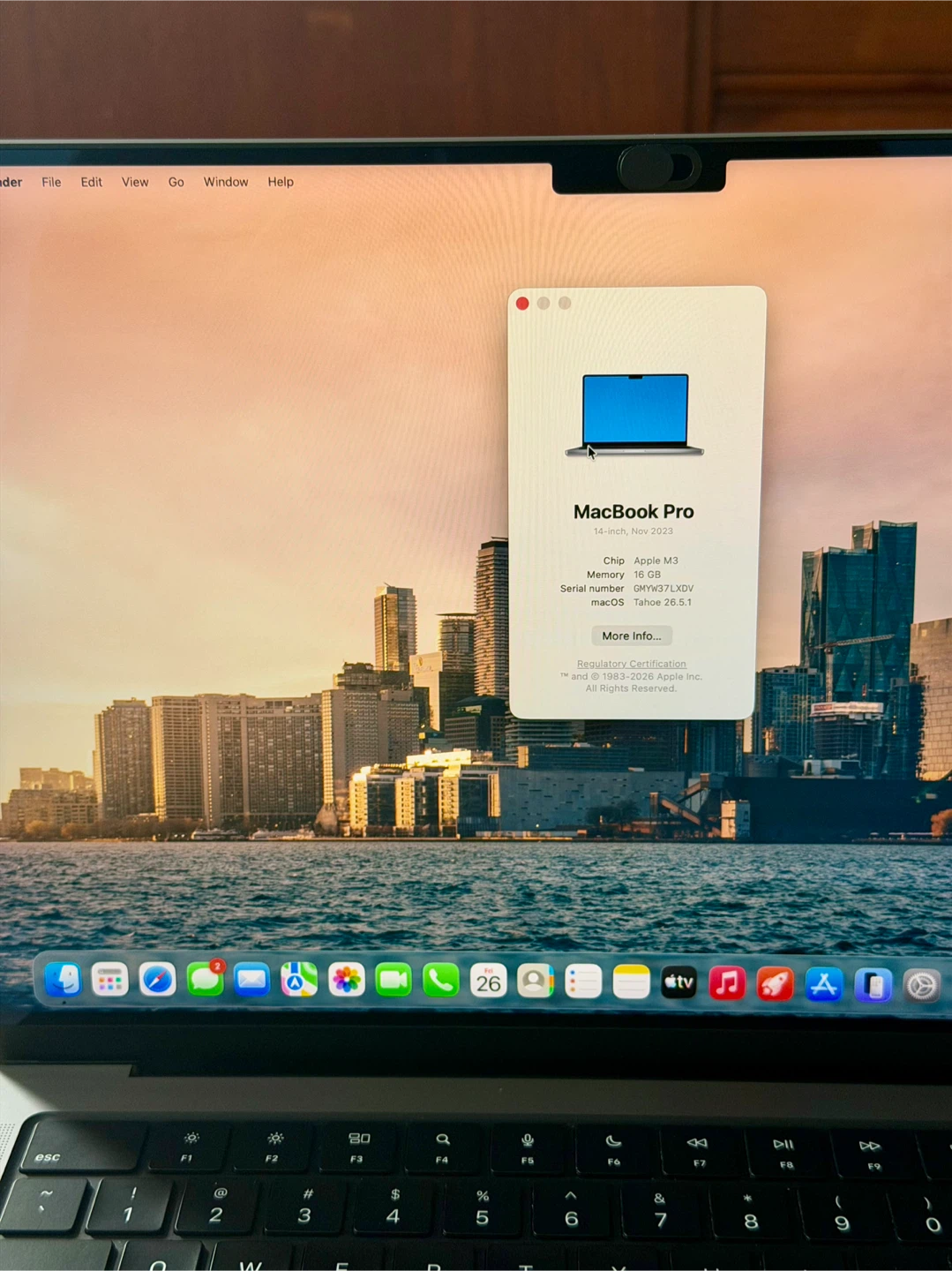Screen dimensions: 952x1271
Task: Click the "MacBook Pro" title text
Action: click(x=633, y=511)
